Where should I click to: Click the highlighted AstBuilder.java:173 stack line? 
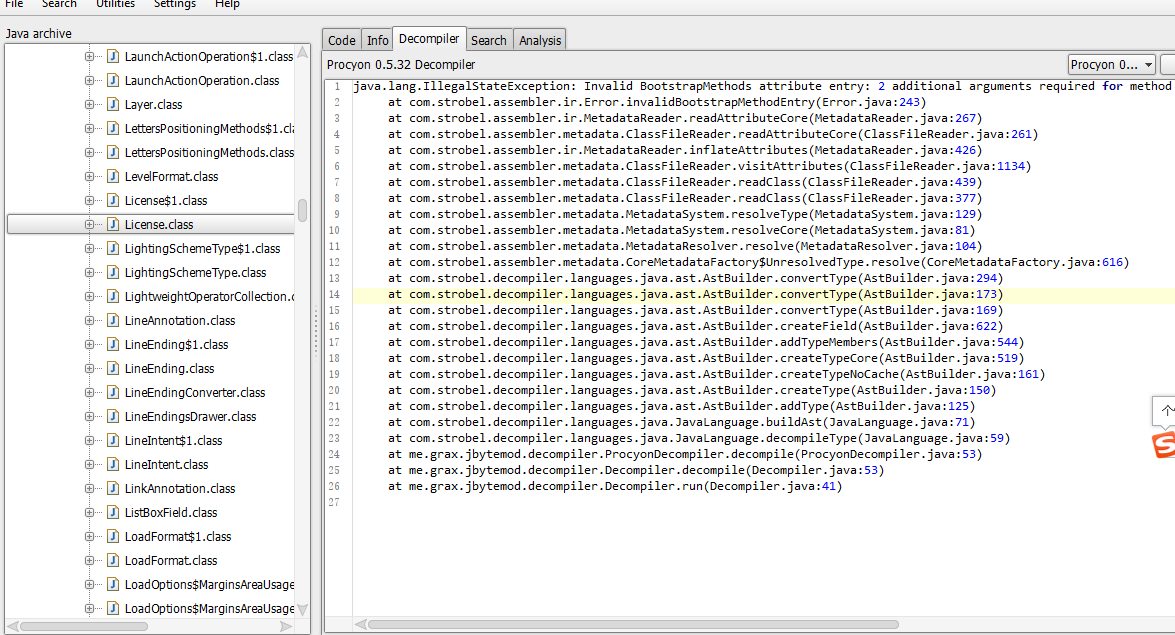click(696, 294)
